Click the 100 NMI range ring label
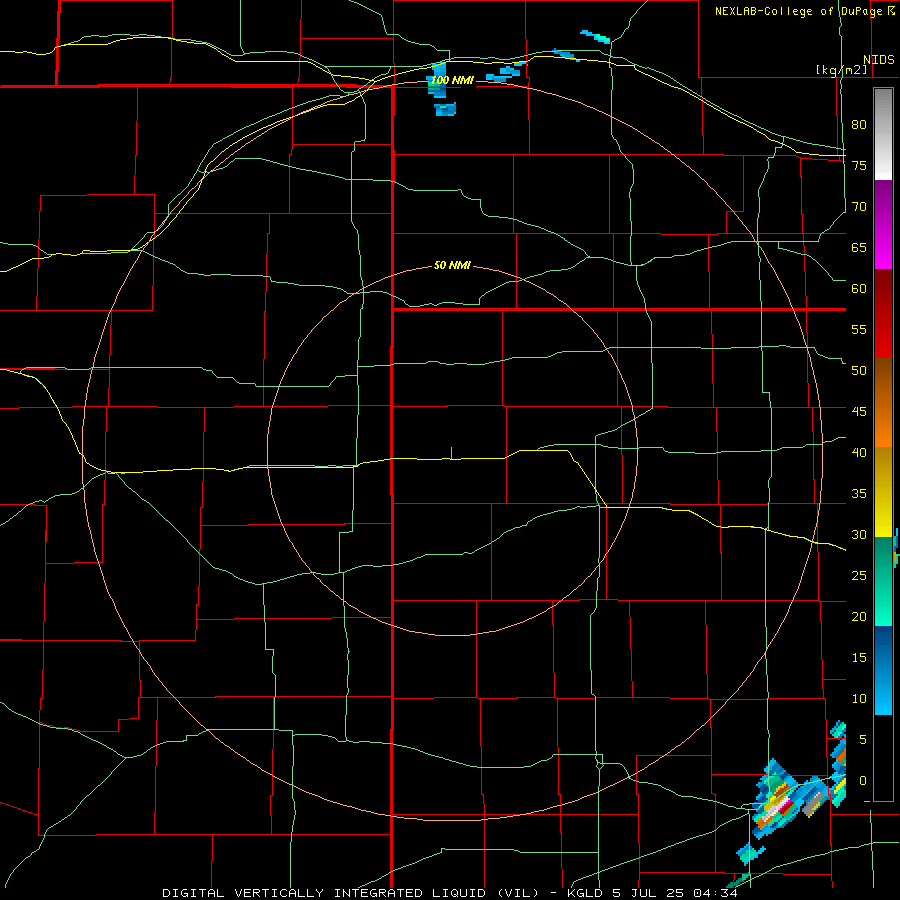The height and width of the screenshot is (900, 900). click(452, 80)
